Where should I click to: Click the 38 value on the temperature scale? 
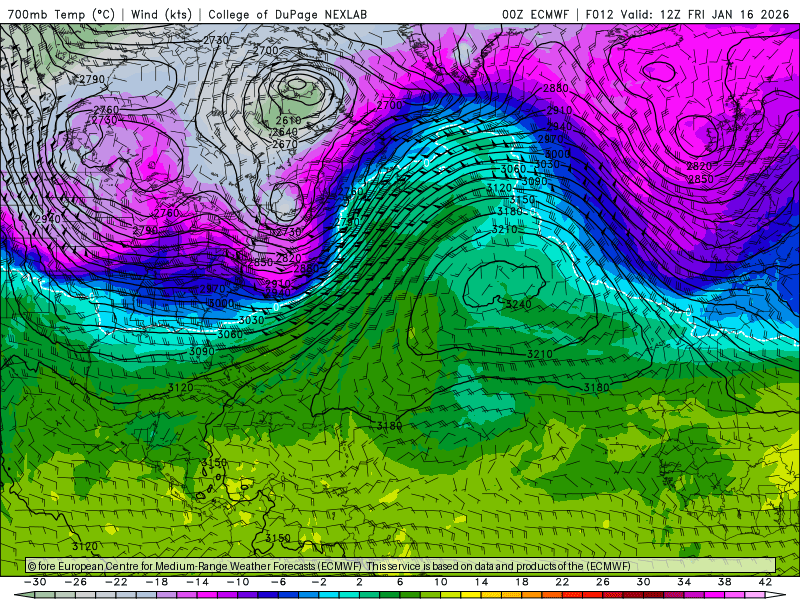[724, 582]
